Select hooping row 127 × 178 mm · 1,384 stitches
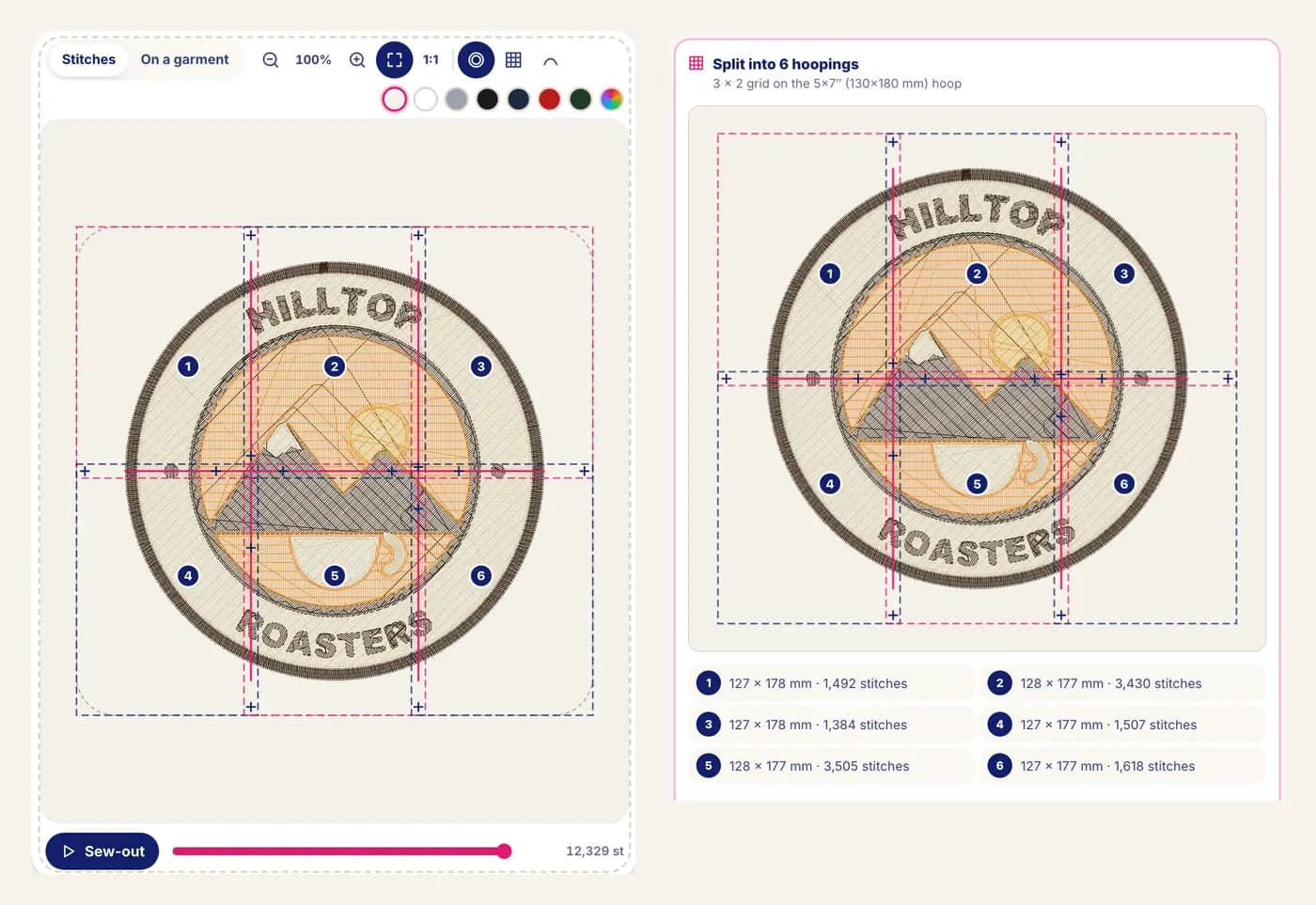 click(x=832, y=725)
